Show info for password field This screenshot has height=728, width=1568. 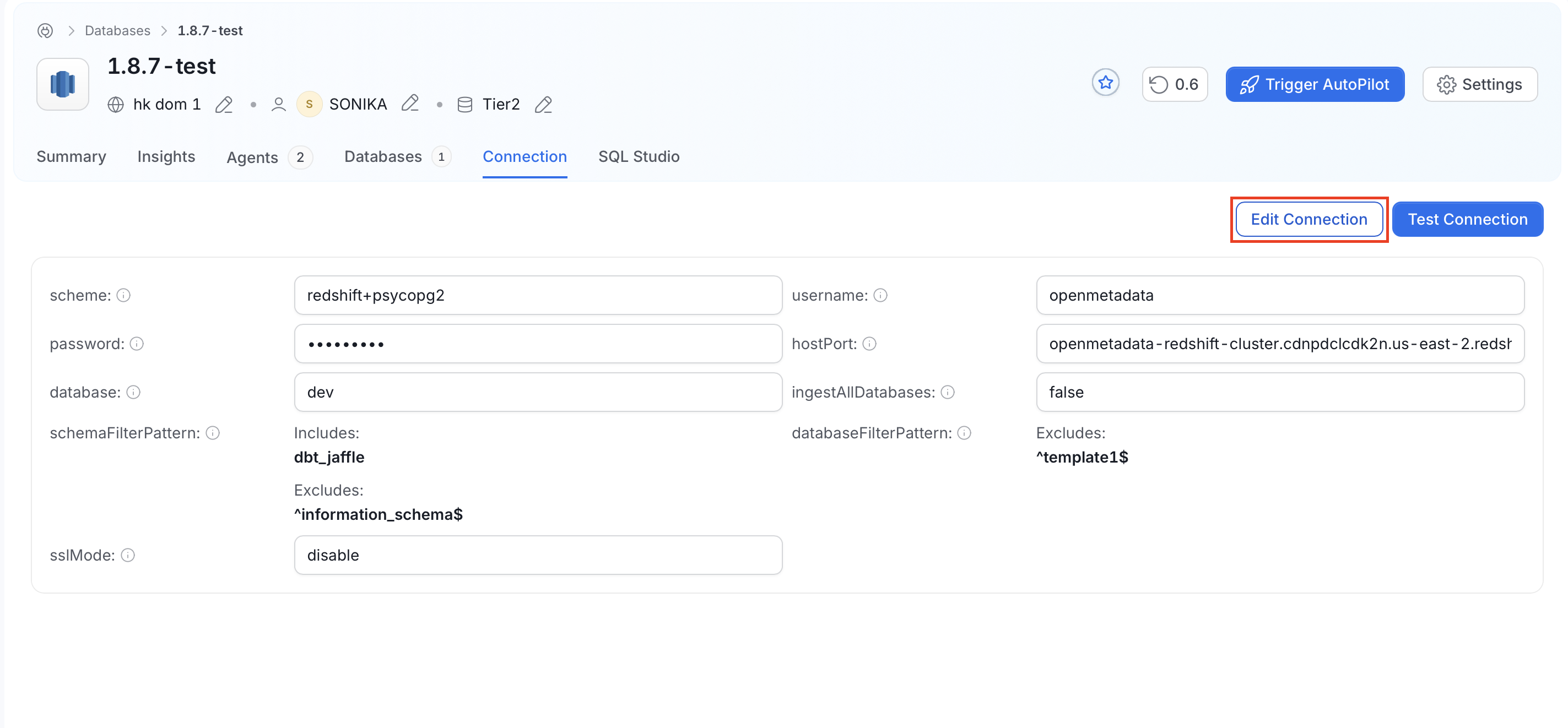[x=137, y=344]
